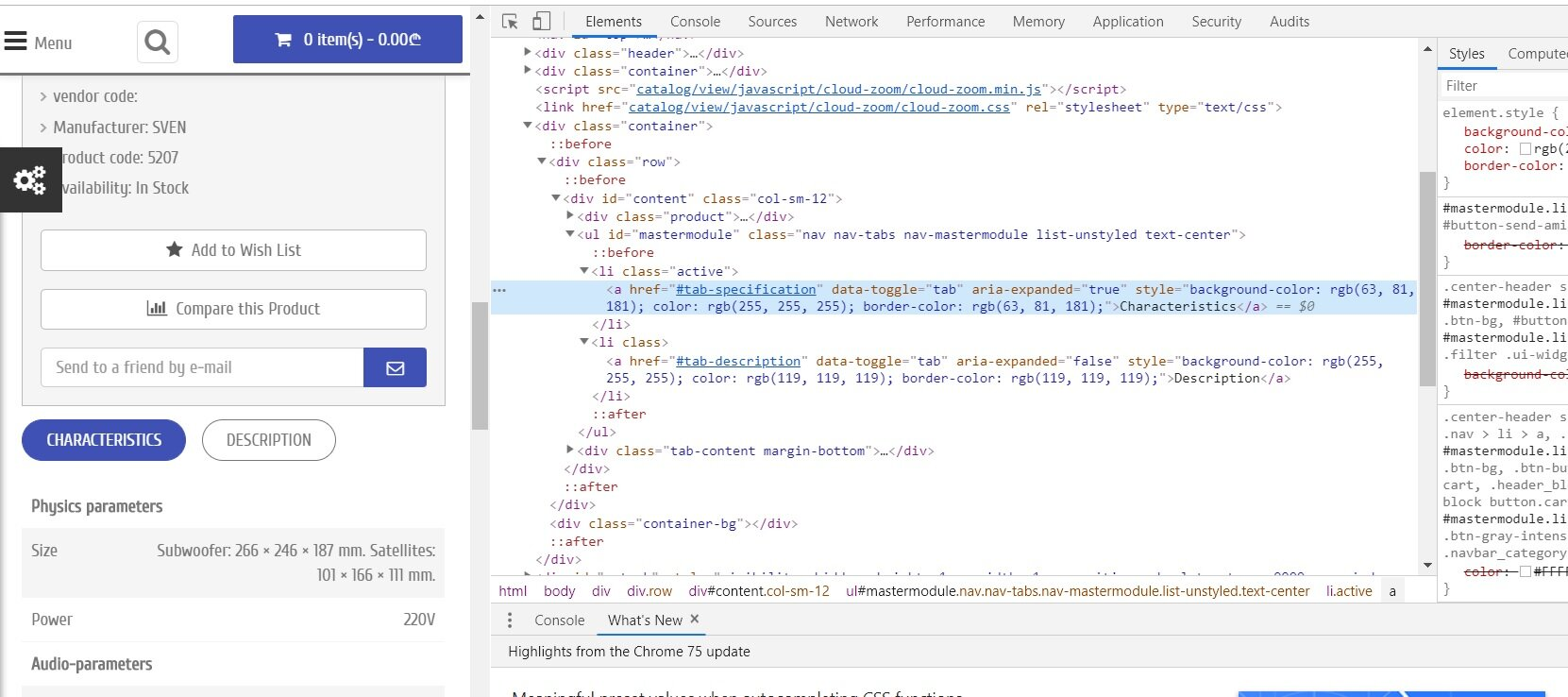Screen dimensions: 1568x697
Task: Expand the div class="tab-content margin-bottom" node
Action: tap(570, 450)
